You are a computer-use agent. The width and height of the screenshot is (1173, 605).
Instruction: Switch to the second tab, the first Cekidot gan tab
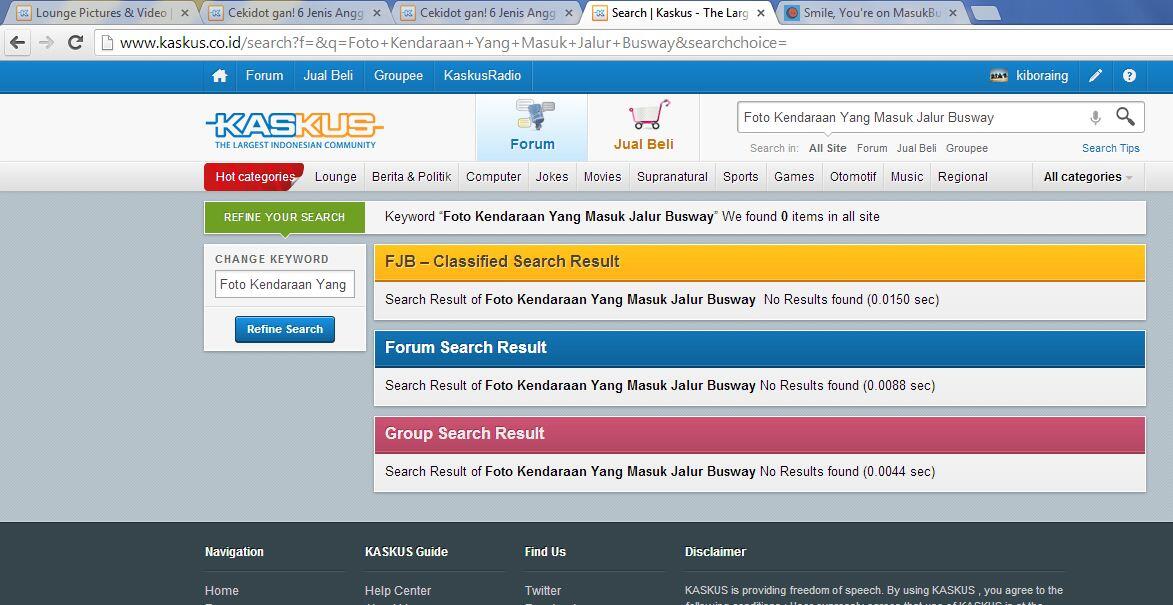coord(293,13)
